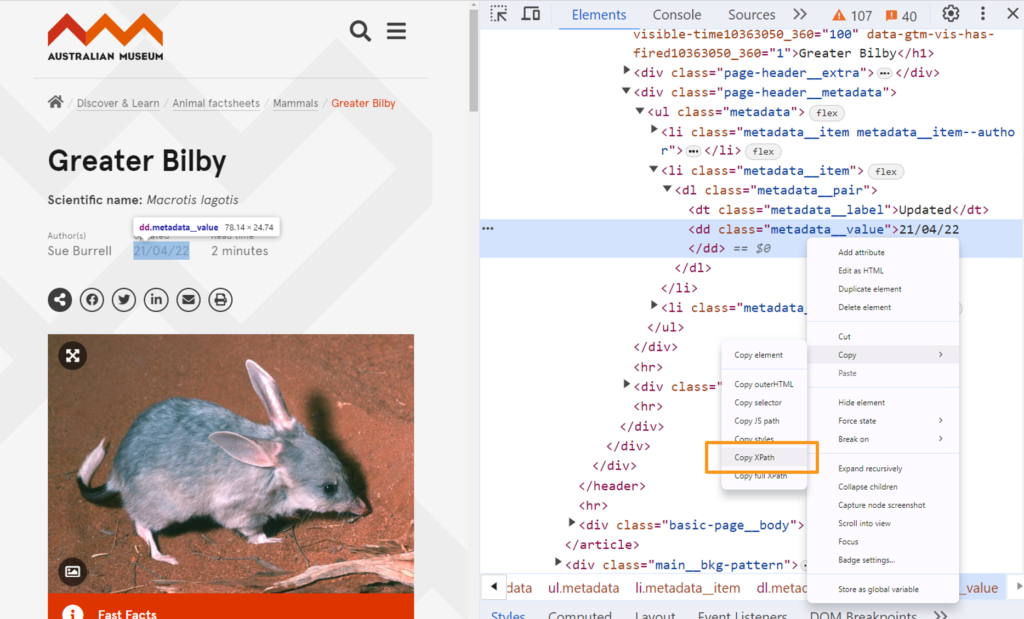
Task: Open the DOM Breakpoints tab
Action: 863,614
